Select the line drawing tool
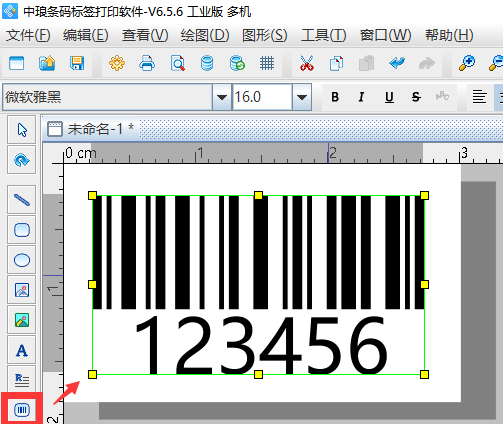 pos(22,200)
